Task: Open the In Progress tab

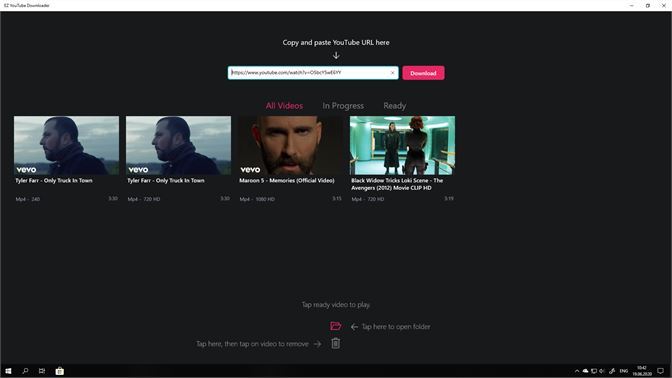Action: 343,105
